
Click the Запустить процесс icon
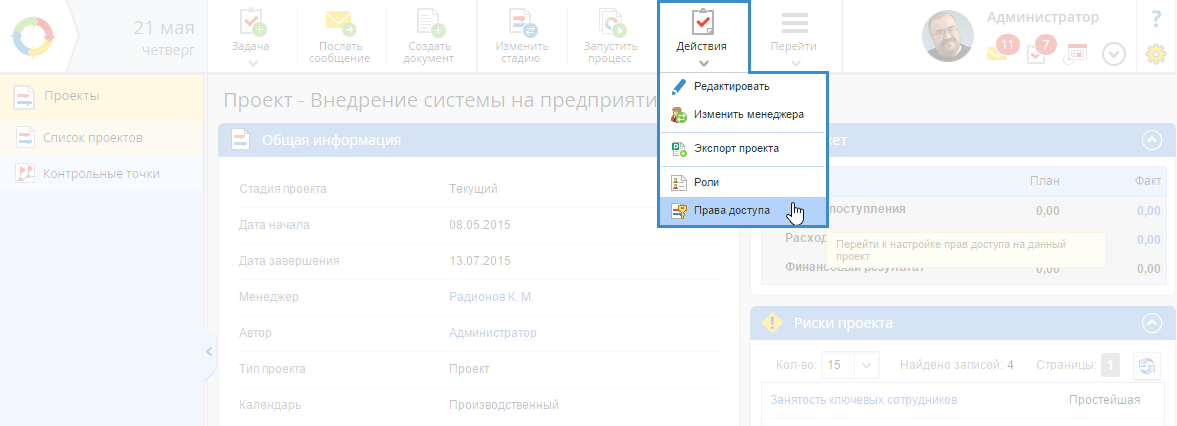(609, 24)
